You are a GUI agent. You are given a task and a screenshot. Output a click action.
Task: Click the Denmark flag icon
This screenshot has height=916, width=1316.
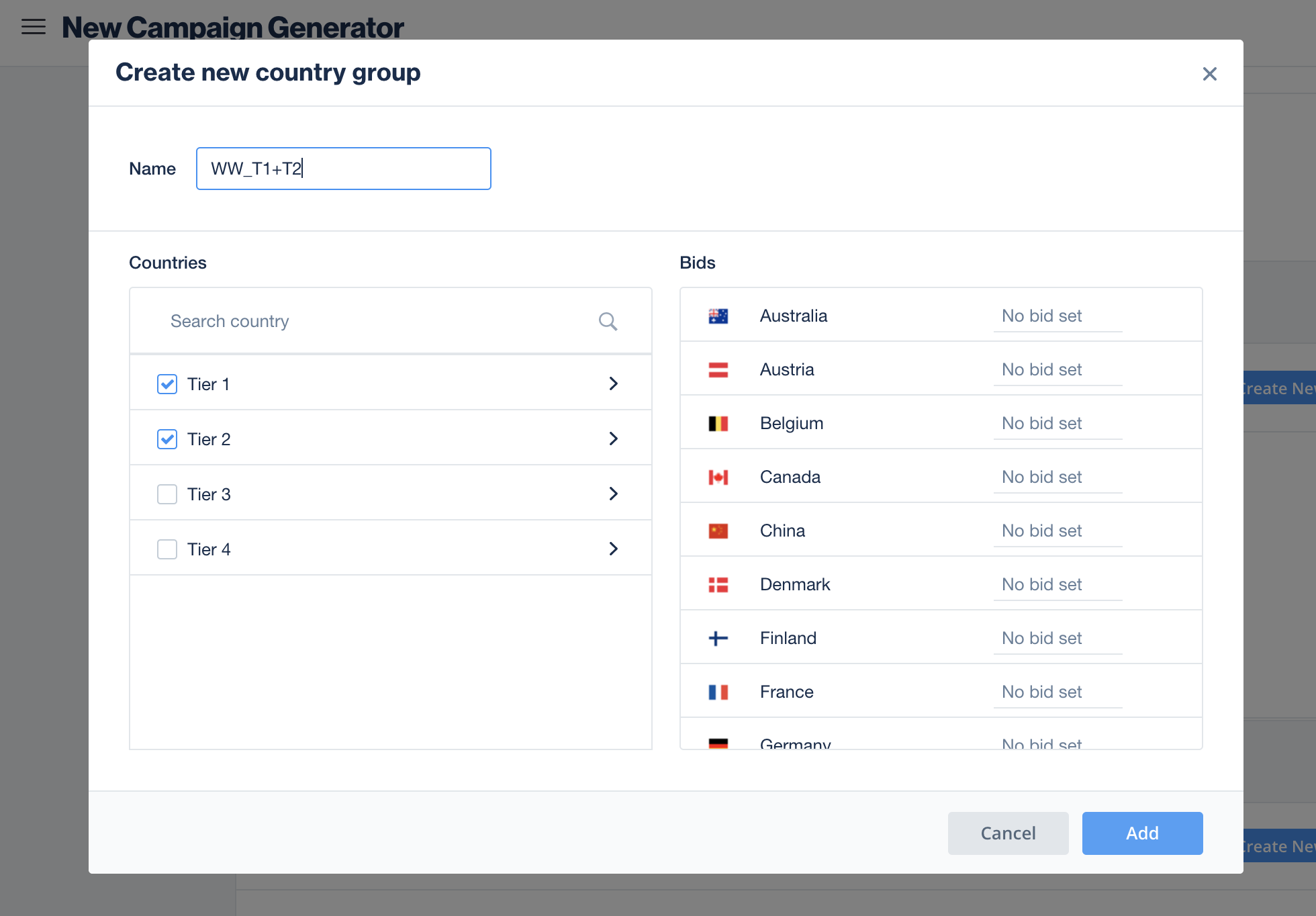pyautogui.click(x=718, y=585)
